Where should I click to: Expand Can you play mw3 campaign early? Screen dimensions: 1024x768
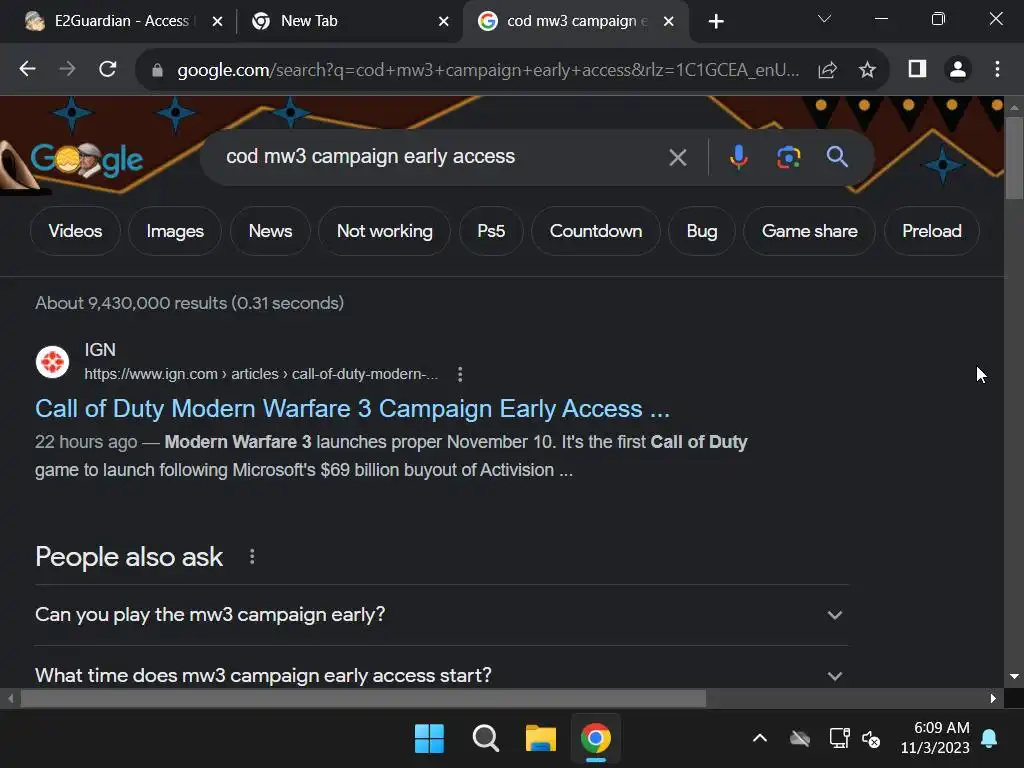click(442, 615)
